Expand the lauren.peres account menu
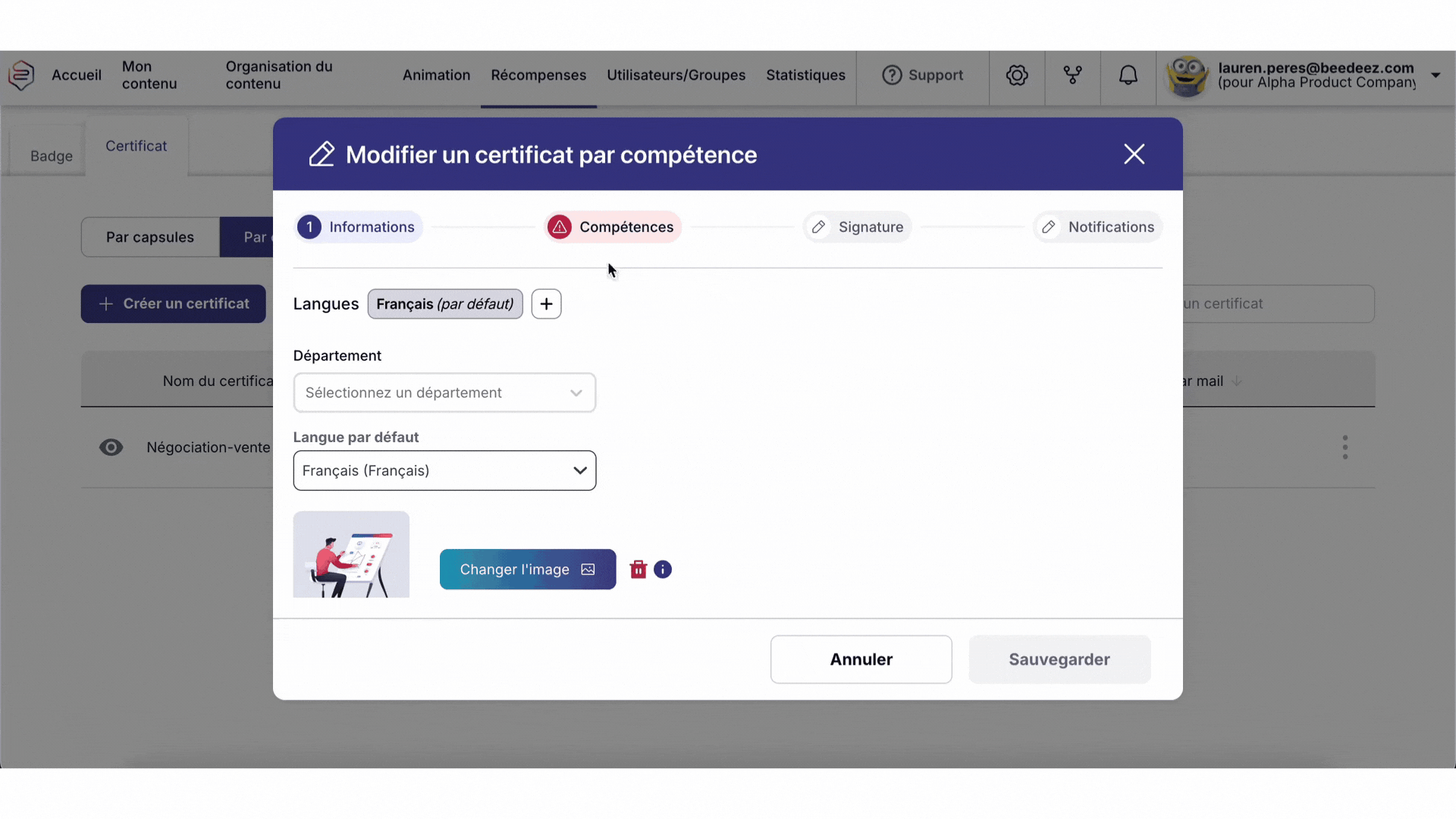 (1436, 75)
